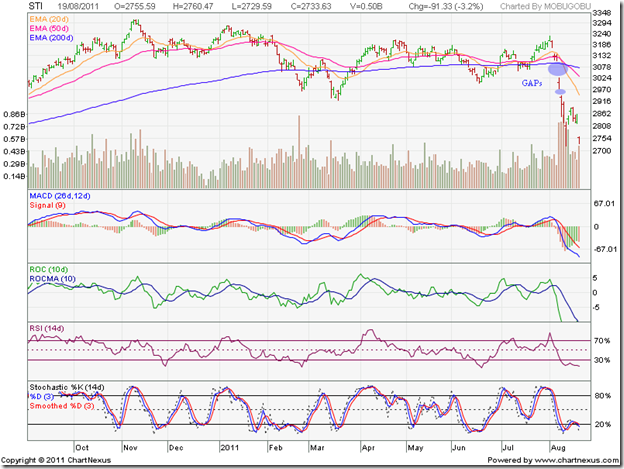
Task: Click the 80% stochastic level label
Action: pos(603,396)
